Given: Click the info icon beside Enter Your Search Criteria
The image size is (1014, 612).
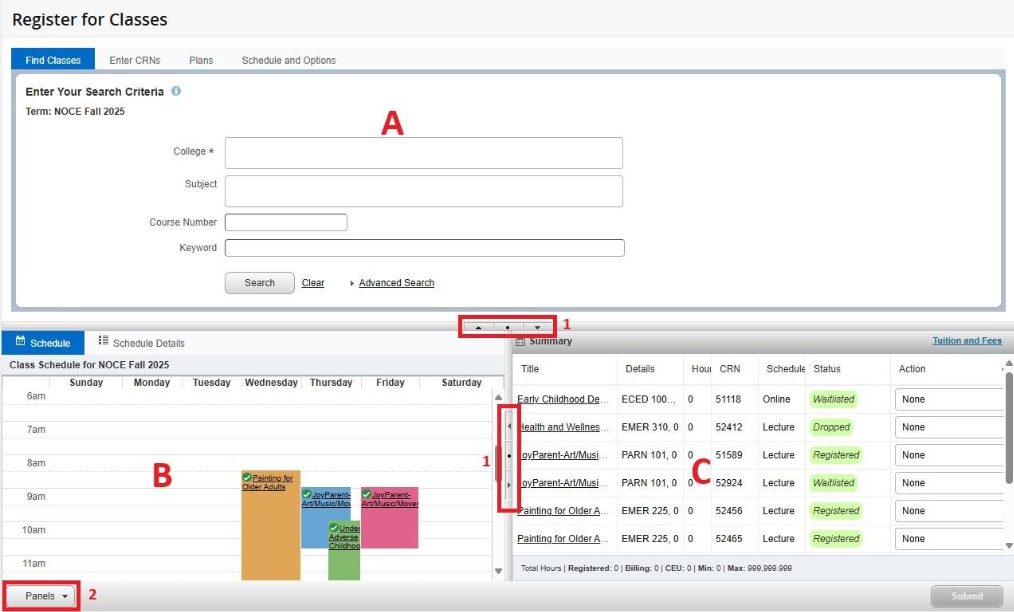Looking at the screenshot, I should pos(176,91).
